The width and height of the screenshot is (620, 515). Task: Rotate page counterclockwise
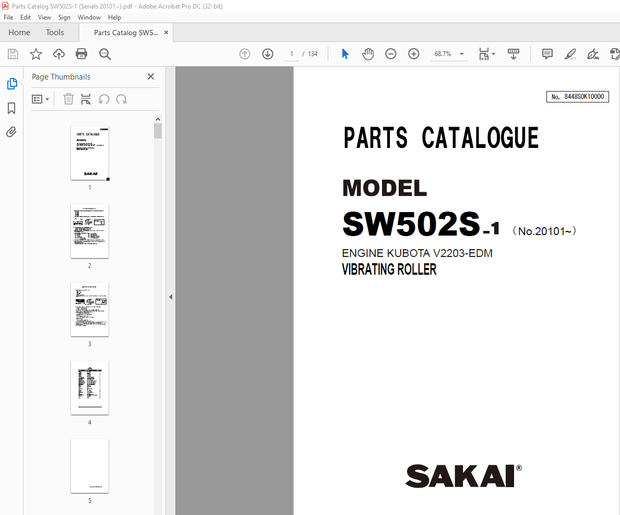click(x=104, y=99)
